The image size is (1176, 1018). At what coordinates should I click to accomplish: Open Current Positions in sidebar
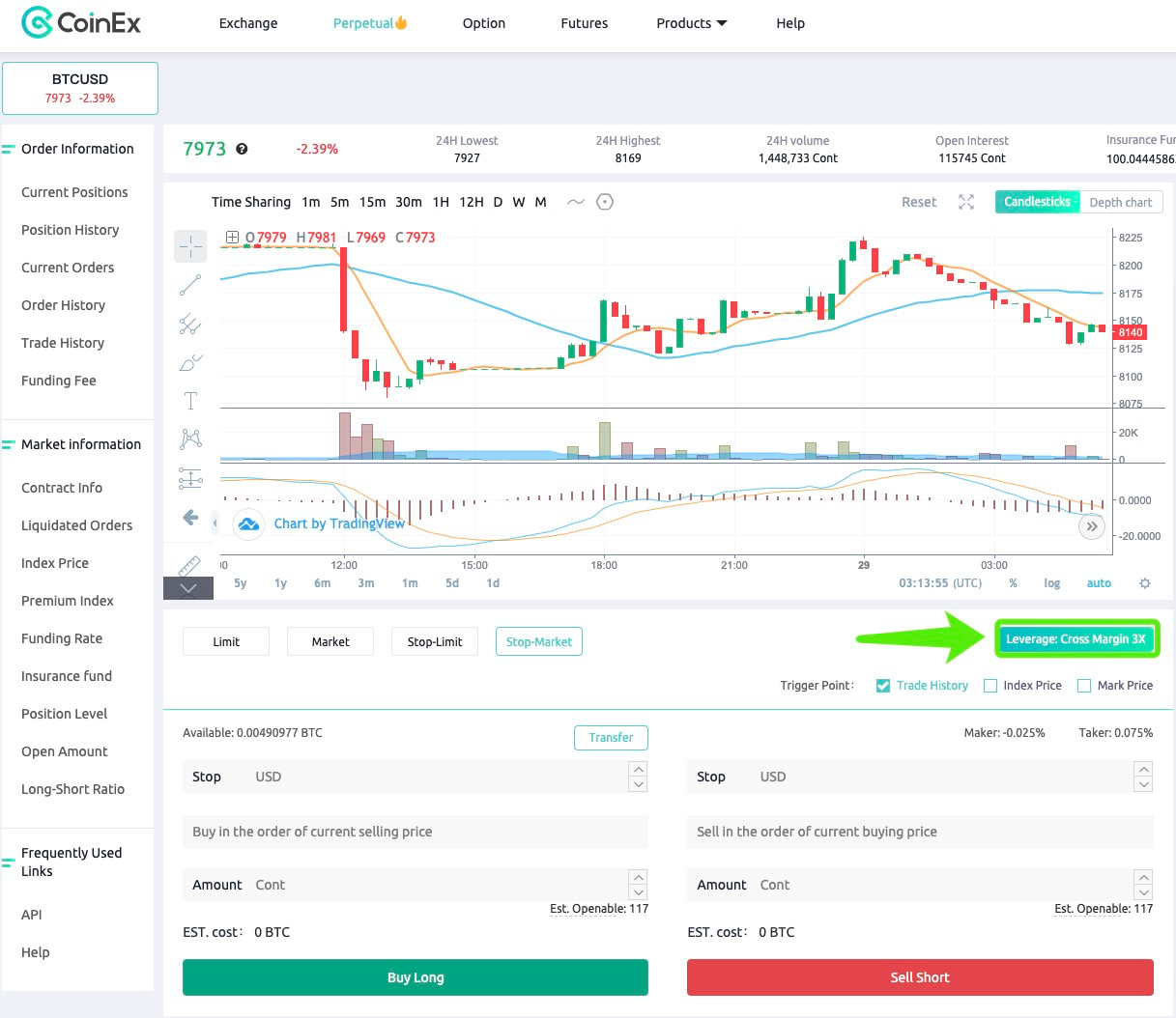pos(74,192)
